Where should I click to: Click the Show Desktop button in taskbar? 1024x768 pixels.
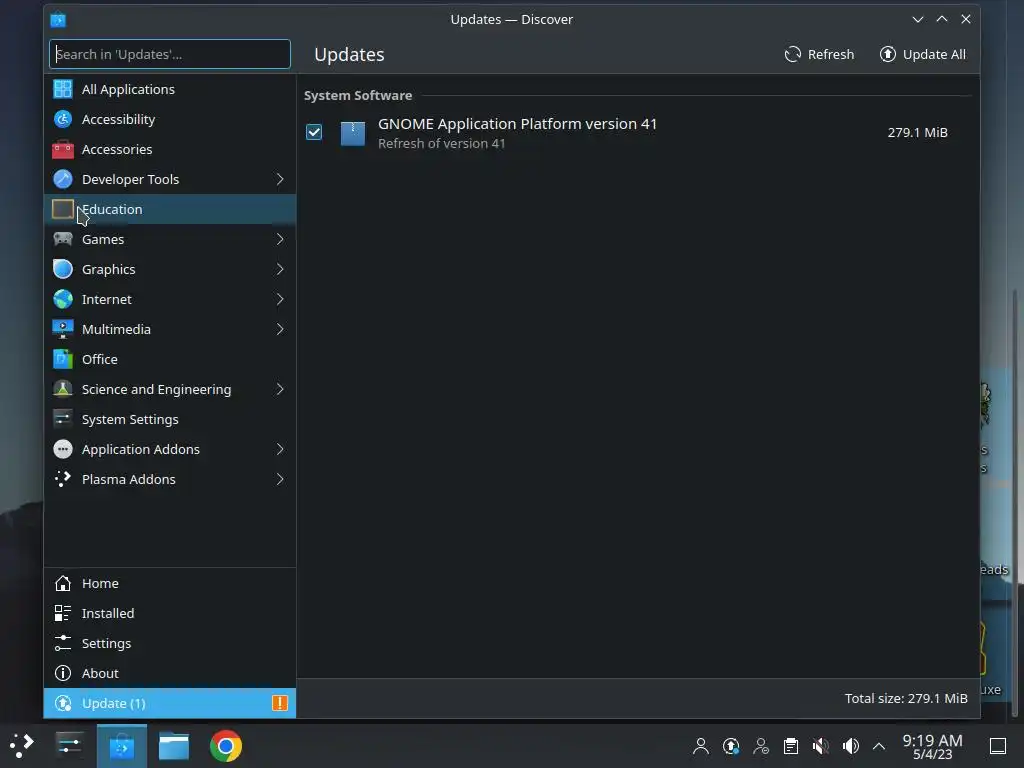998,746
